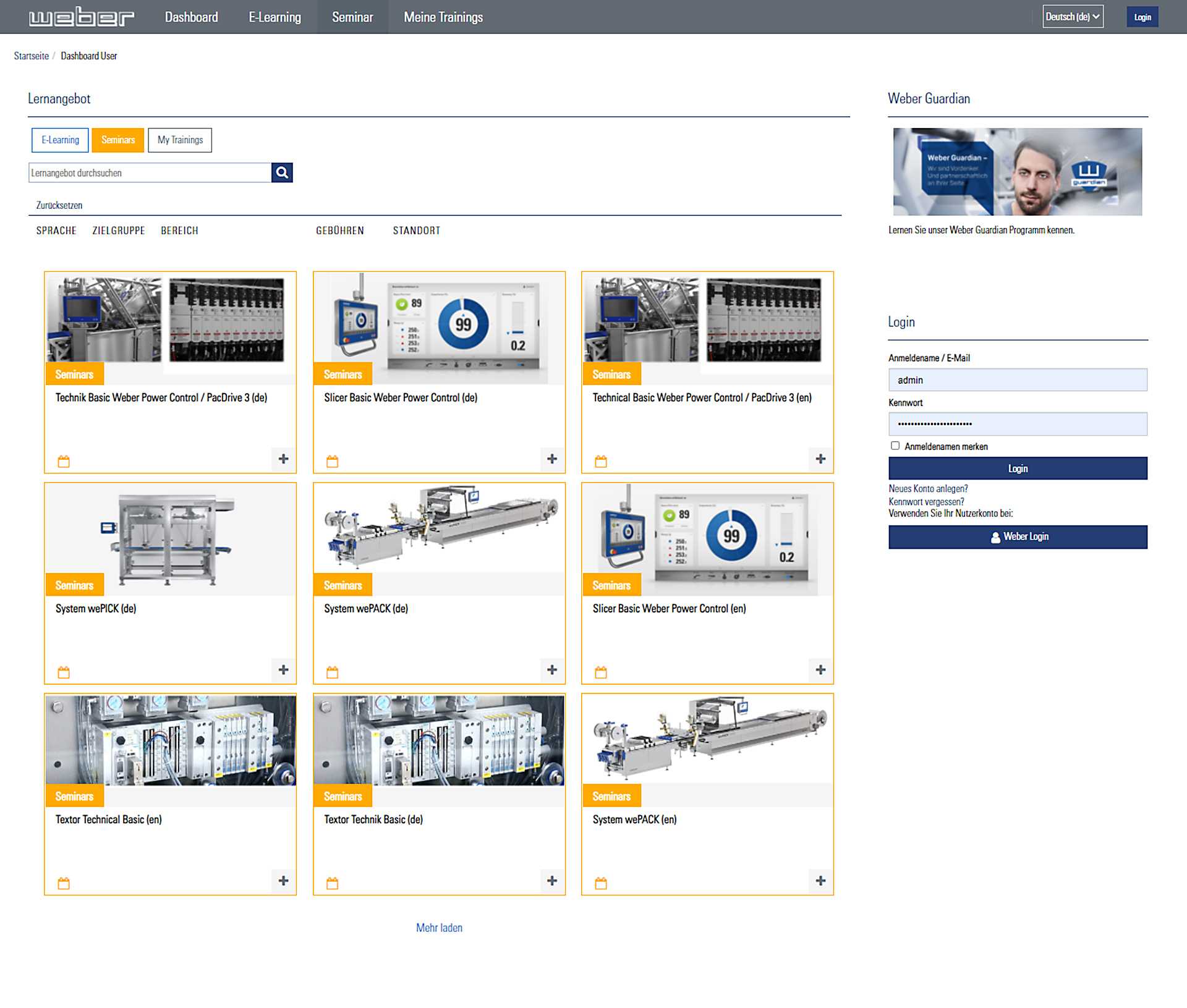Open calendar icon on Slicer Basic Weber Power Control (en) card
1187x1008 pixels.
601,672
